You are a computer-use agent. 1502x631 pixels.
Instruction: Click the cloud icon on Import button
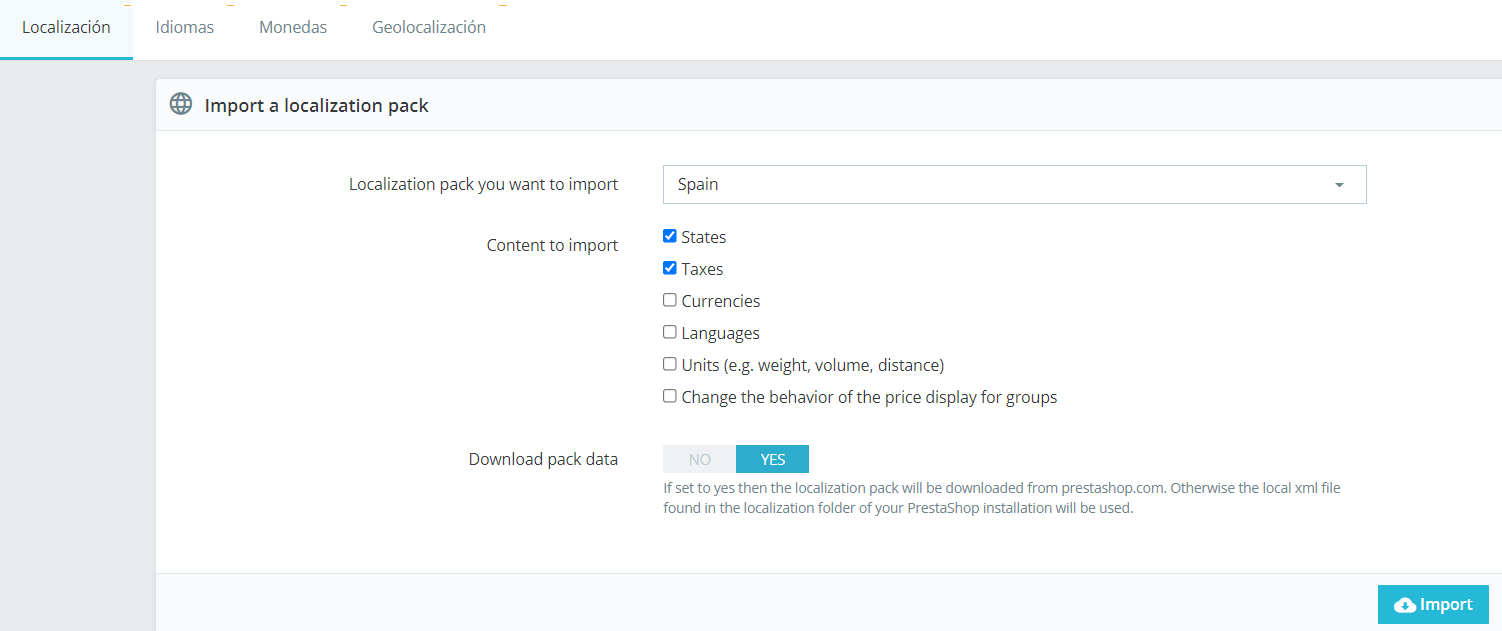click(x=1404, y=605)
